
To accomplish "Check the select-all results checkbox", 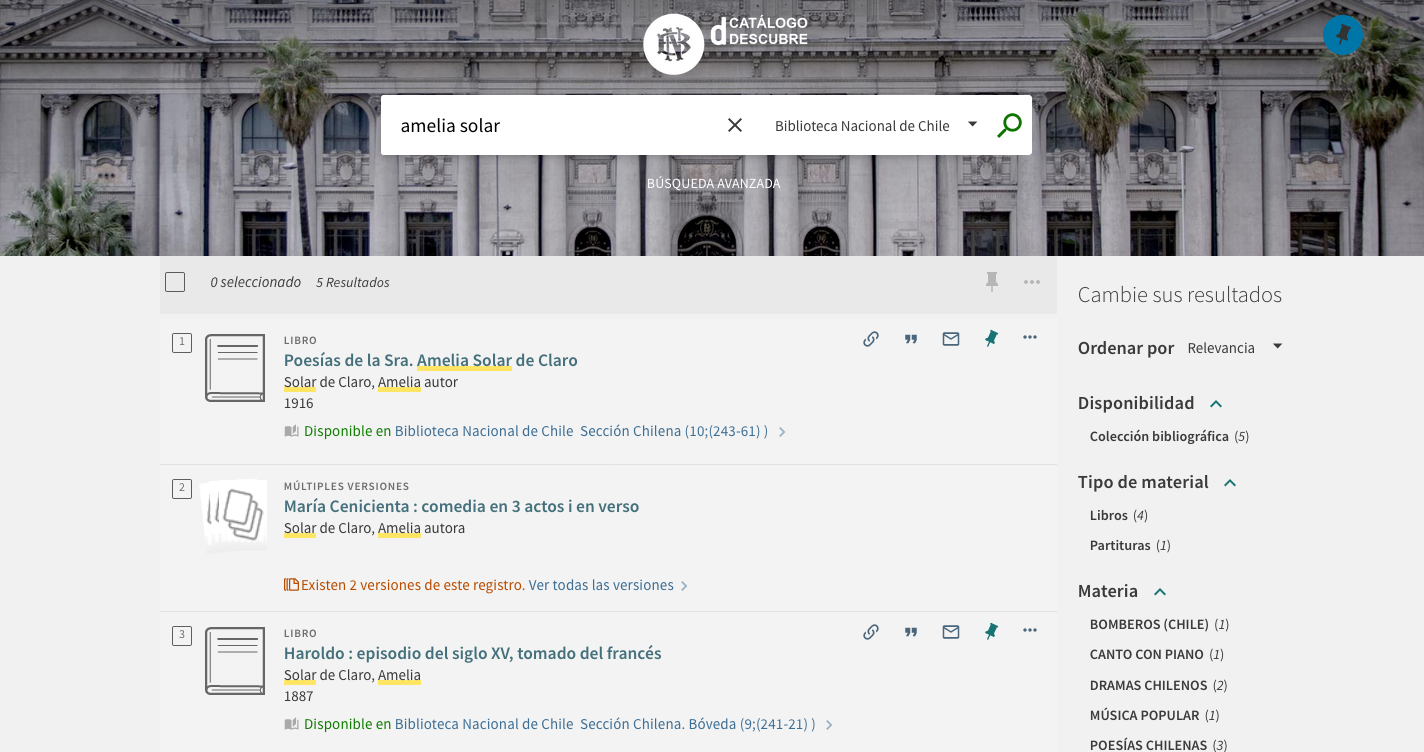I will click(x=175, y=282).
